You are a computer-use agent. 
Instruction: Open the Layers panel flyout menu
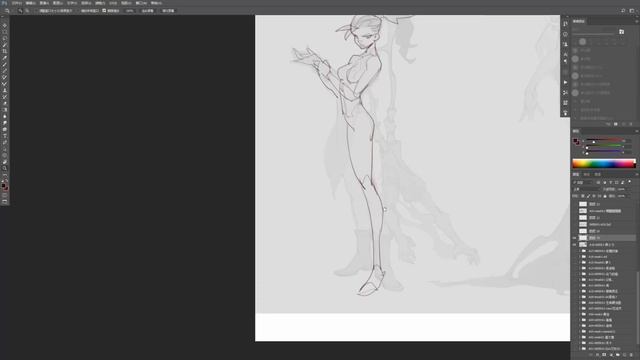coord(637,174)
